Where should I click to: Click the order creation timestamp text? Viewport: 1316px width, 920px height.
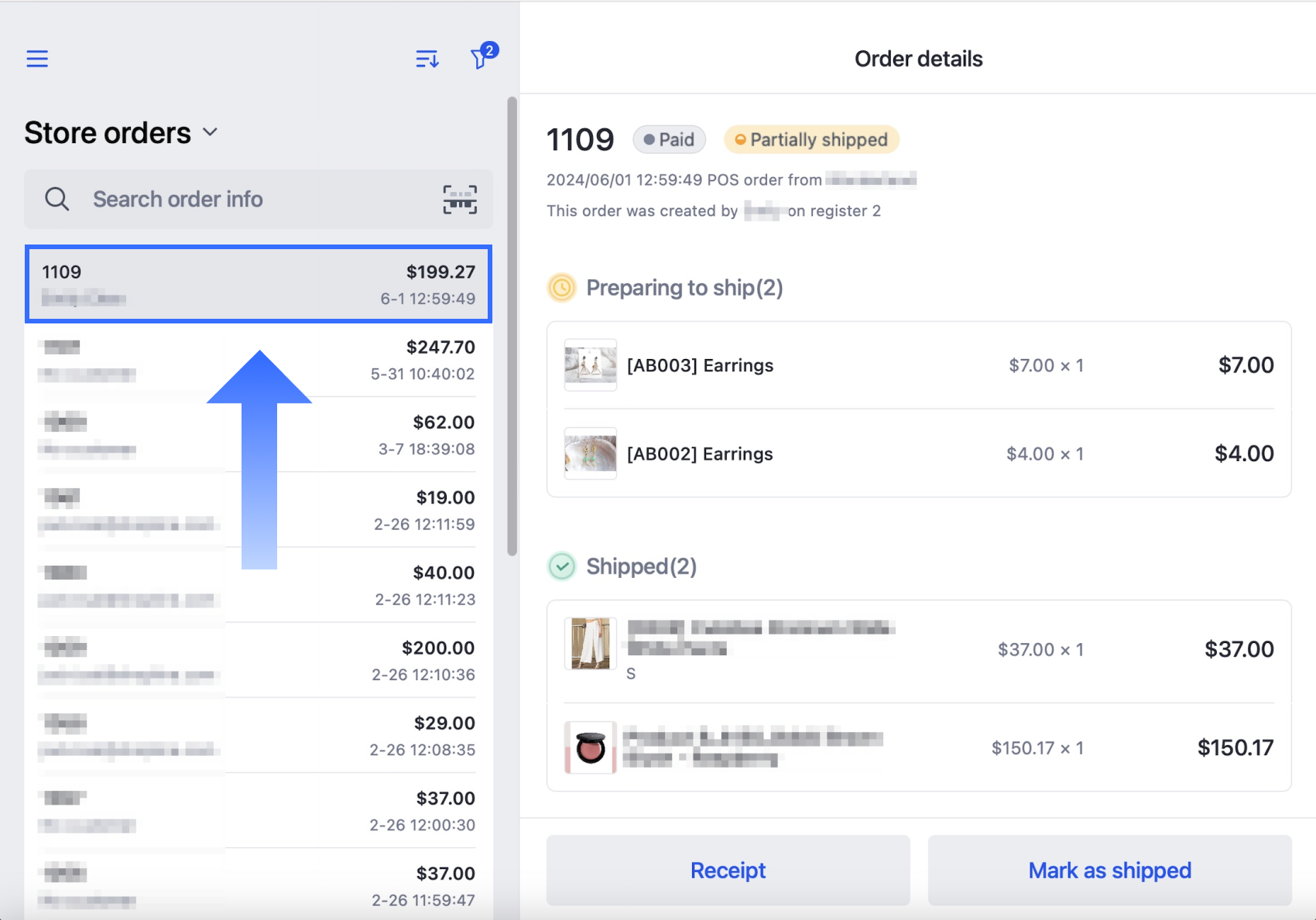[x=624, y=180]
